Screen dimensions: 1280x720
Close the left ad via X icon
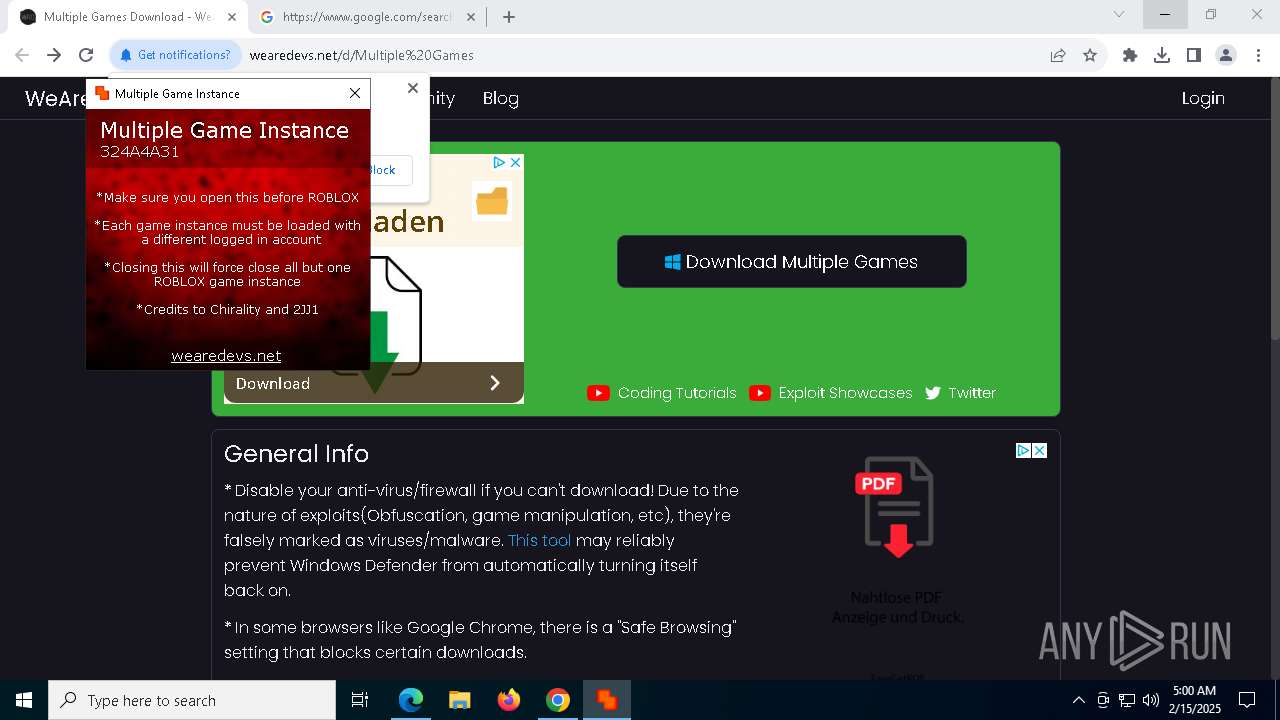pyautogui.click(x=516, y=162)
